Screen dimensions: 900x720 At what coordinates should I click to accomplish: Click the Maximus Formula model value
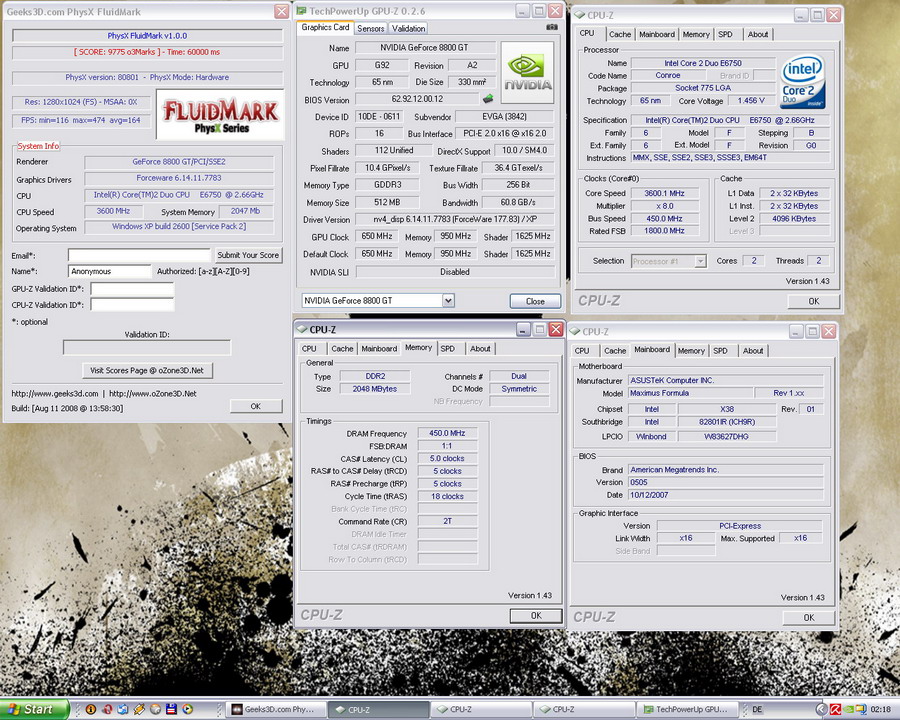[x=690, y=393]
